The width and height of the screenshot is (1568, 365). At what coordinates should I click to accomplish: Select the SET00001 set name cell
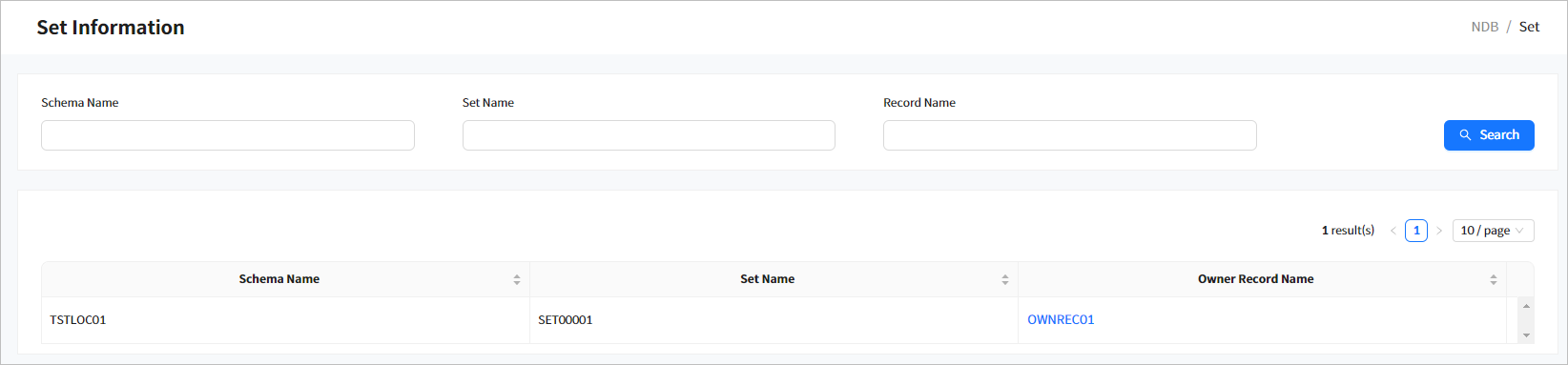click(x=774, y=320)
